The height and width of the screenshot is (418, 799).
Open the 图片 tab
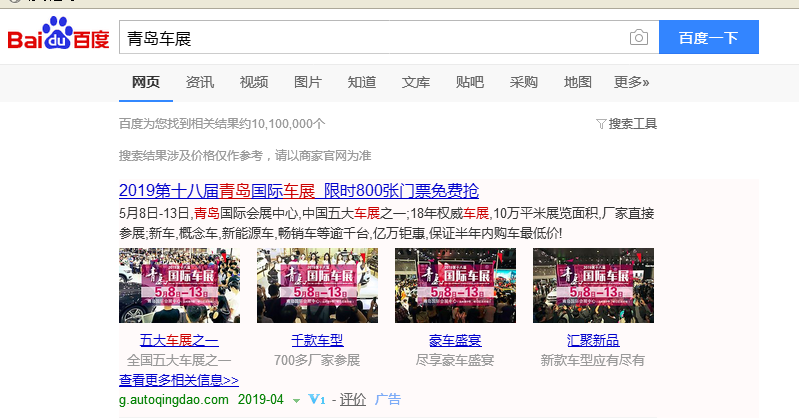[308, 82]
